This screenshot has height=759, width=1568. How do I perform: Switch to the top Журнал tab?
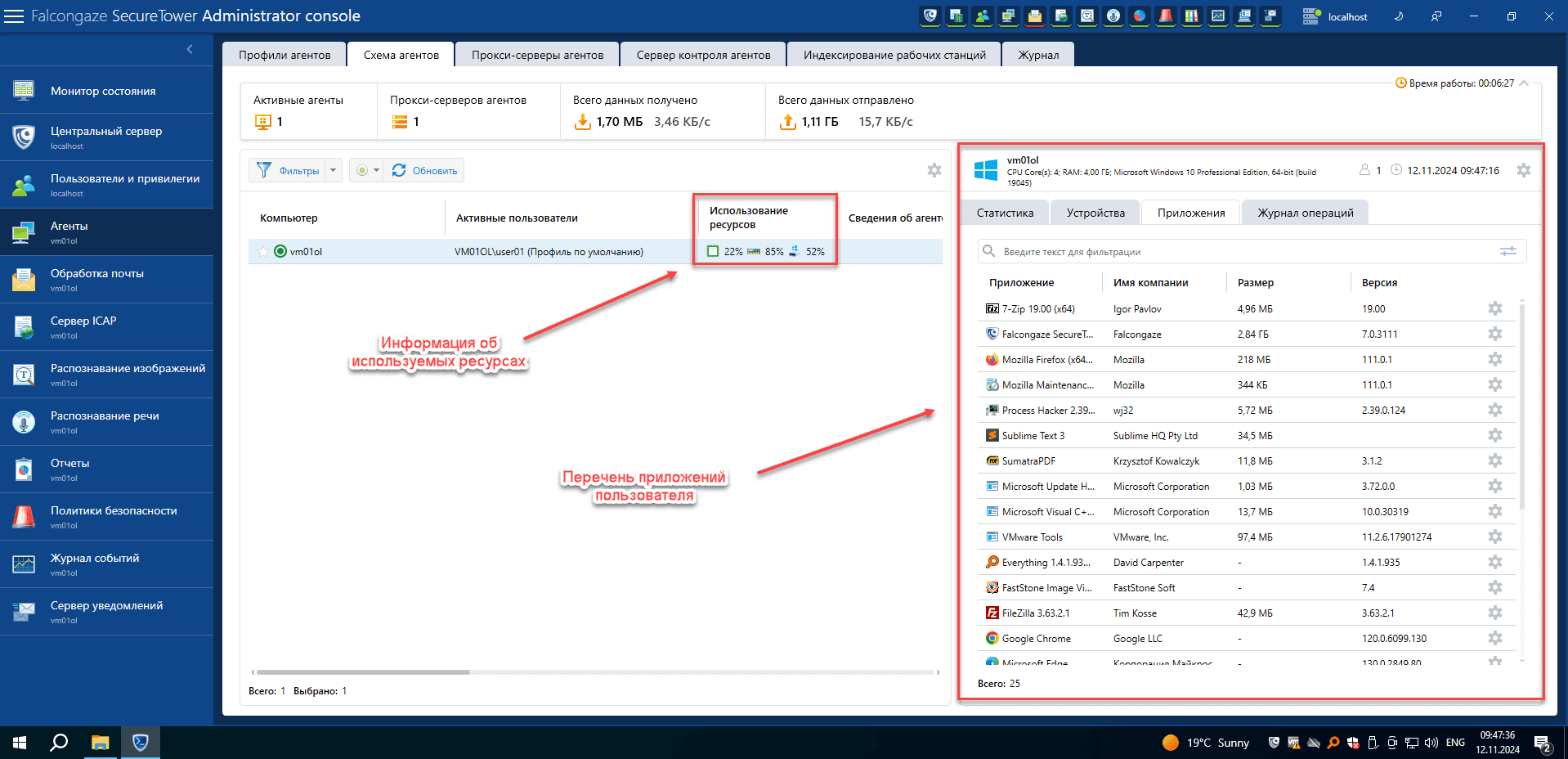point(1038,55)
